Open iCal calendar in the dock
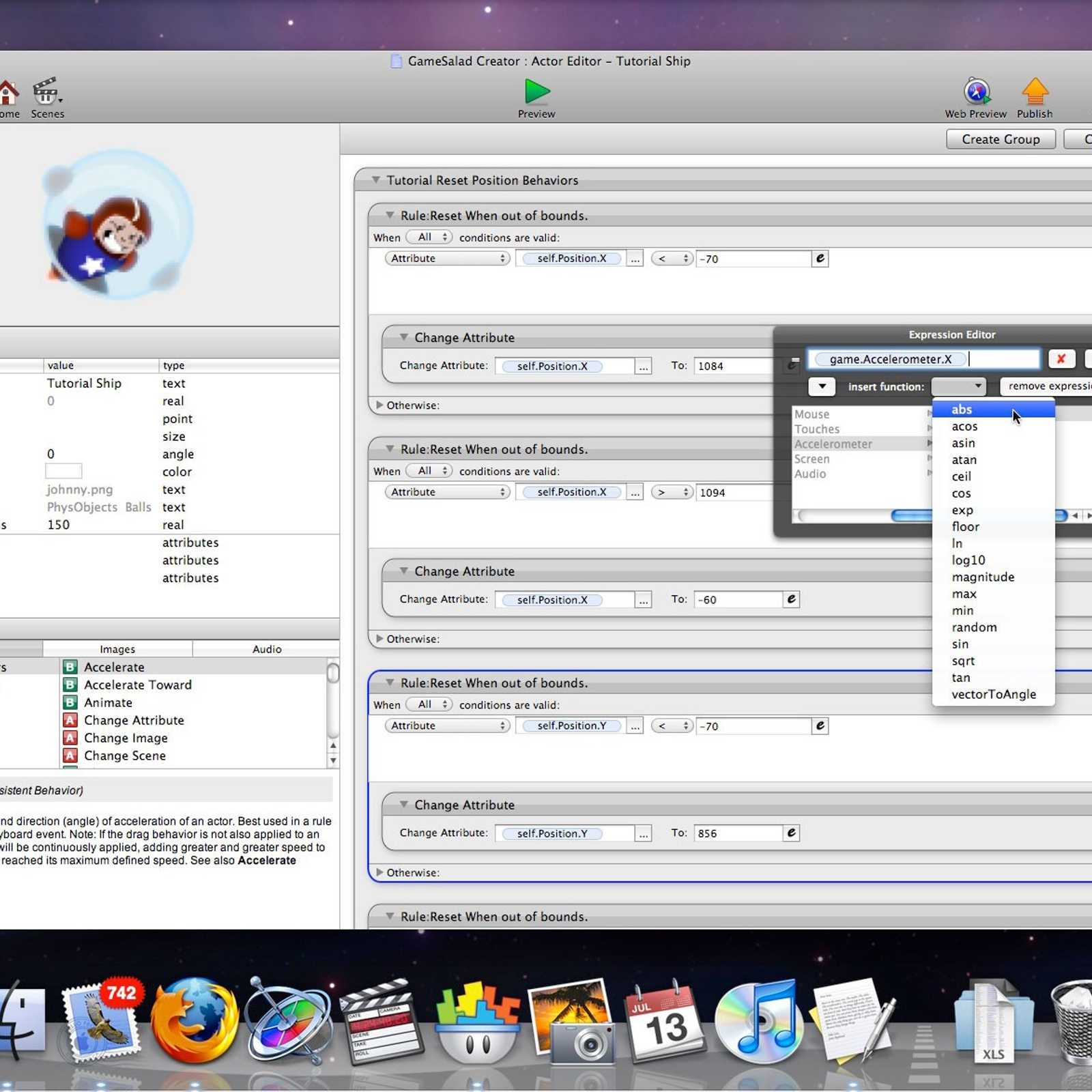This screenshot has height=1092, width=1092. click(665, 1020)
